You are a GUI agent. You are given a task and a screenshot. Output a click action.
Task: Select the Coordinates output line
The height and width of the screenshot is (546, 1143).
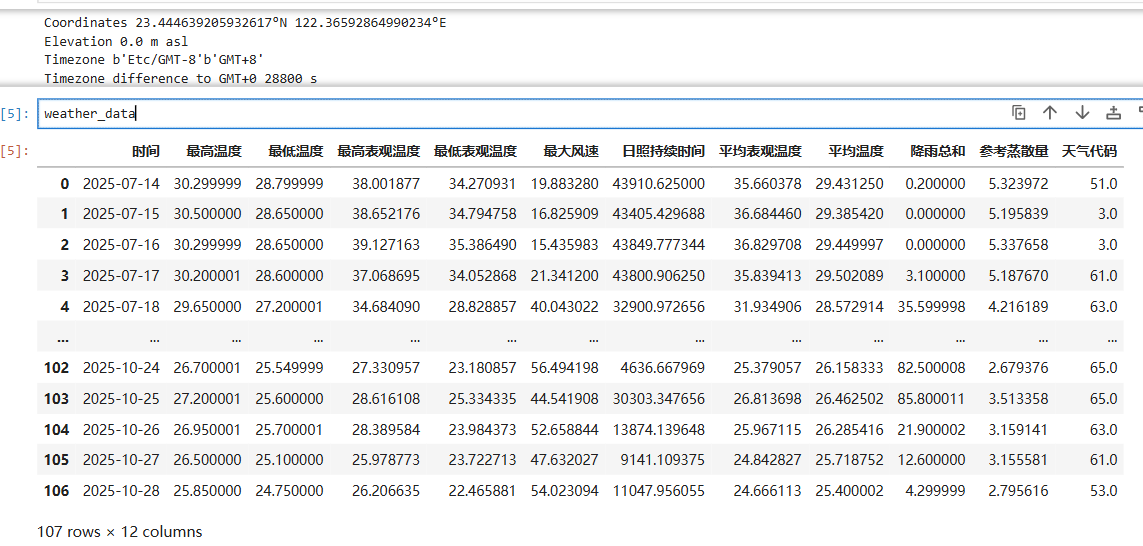245,23
